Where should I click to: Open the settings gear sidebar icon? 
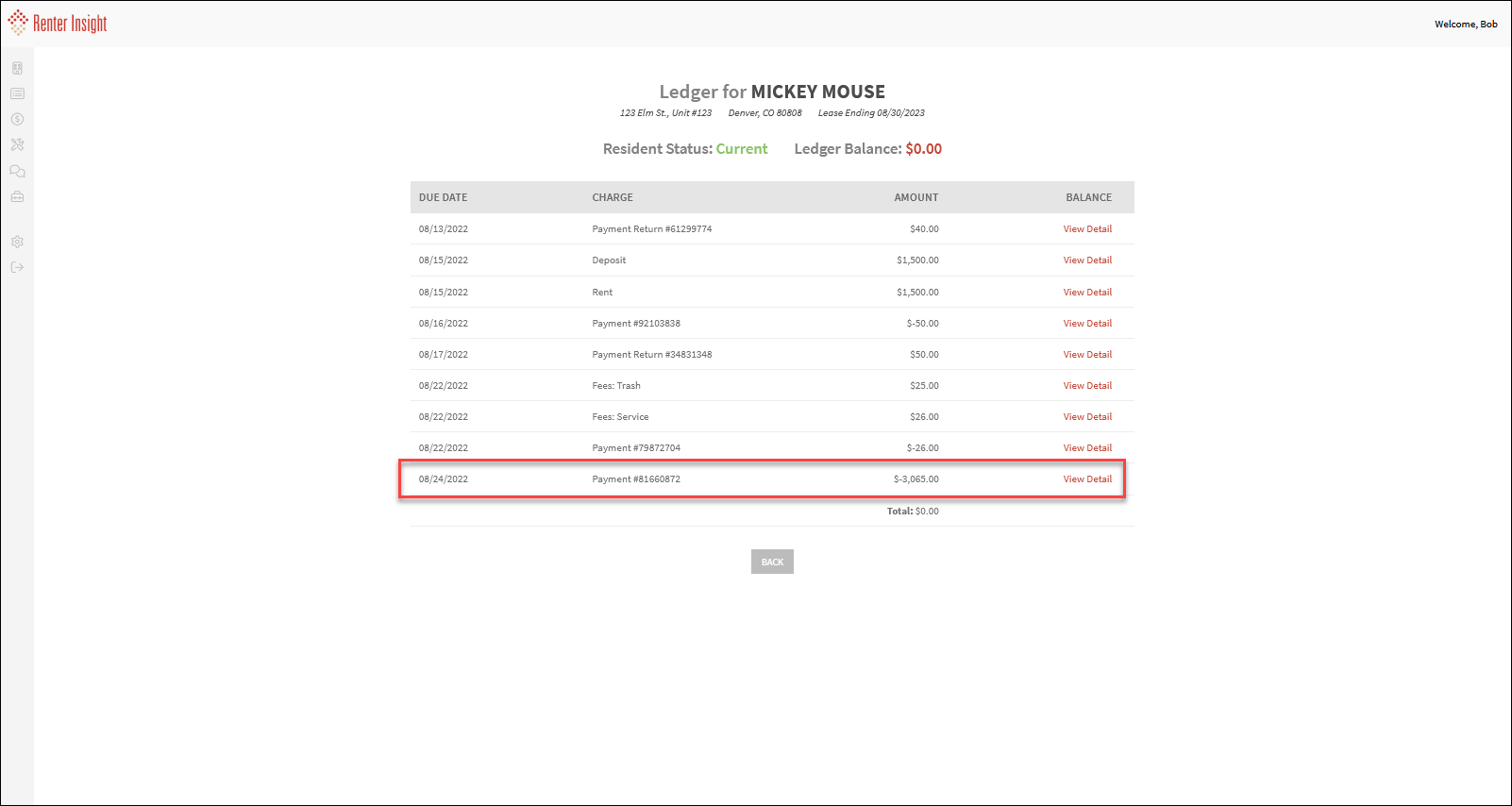click(x=17, y=242)
